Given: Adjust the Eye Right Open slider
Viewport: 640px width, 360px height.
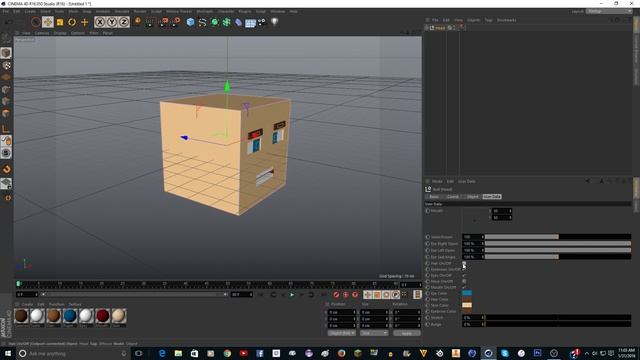Looking at the screenshot, I should 558,244.
